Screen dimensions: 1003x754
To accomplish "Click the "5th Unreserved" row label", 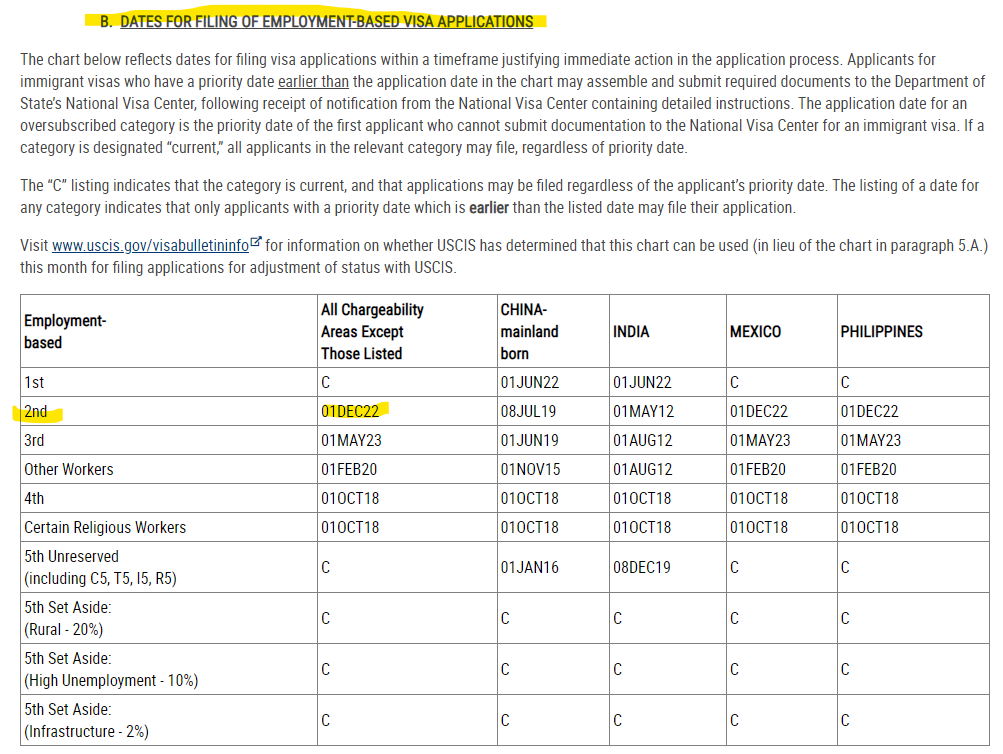I will click(100, 567).
